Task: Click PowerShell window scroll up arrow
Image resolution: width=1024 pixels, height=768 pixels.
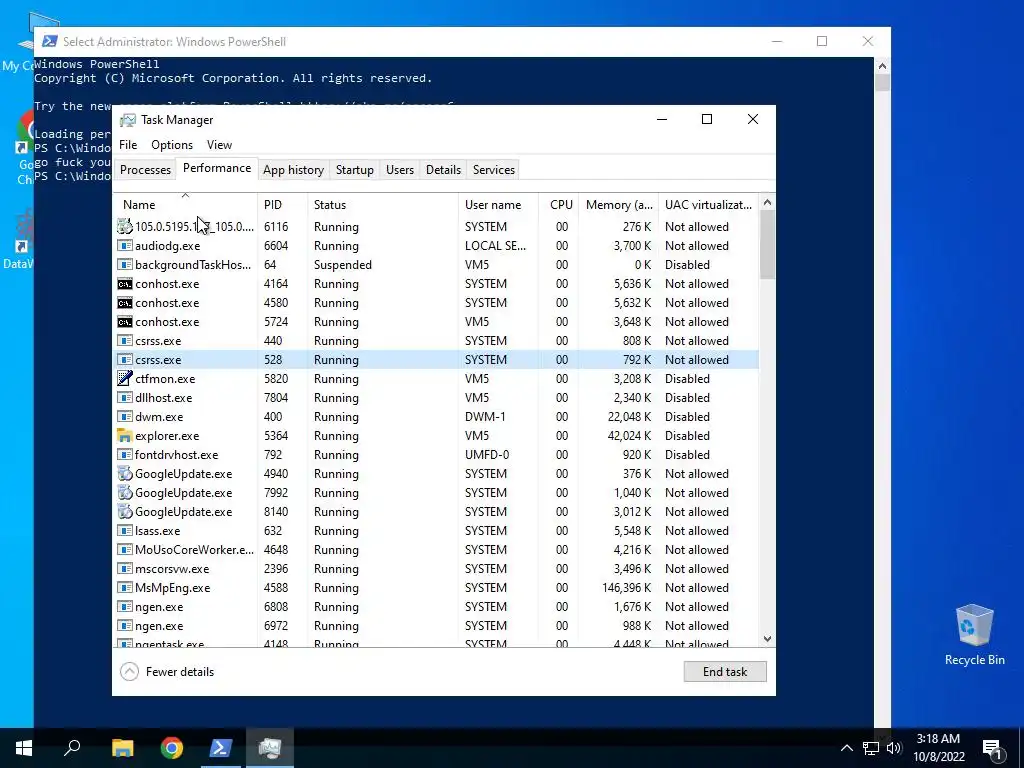Action: (x=882, y=65)
